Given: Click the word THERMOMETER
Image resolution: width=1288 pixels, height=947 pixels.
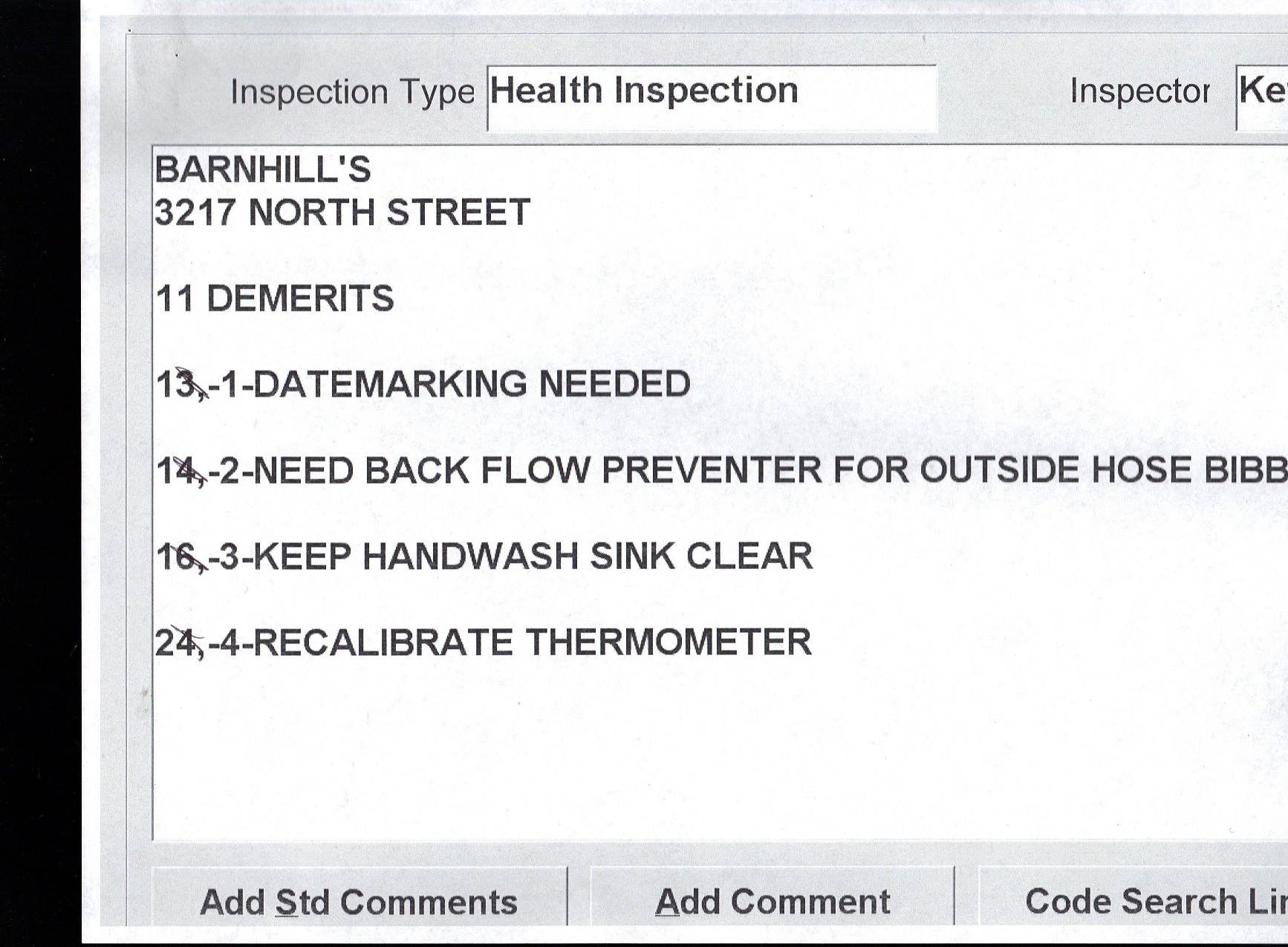Looking at the screenshot, I should click(669, 642).
